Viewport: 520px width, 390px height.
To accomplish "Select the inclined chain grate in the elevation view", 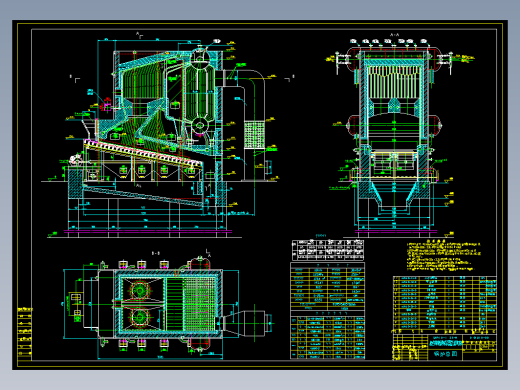I will click(x=143, y=152).
